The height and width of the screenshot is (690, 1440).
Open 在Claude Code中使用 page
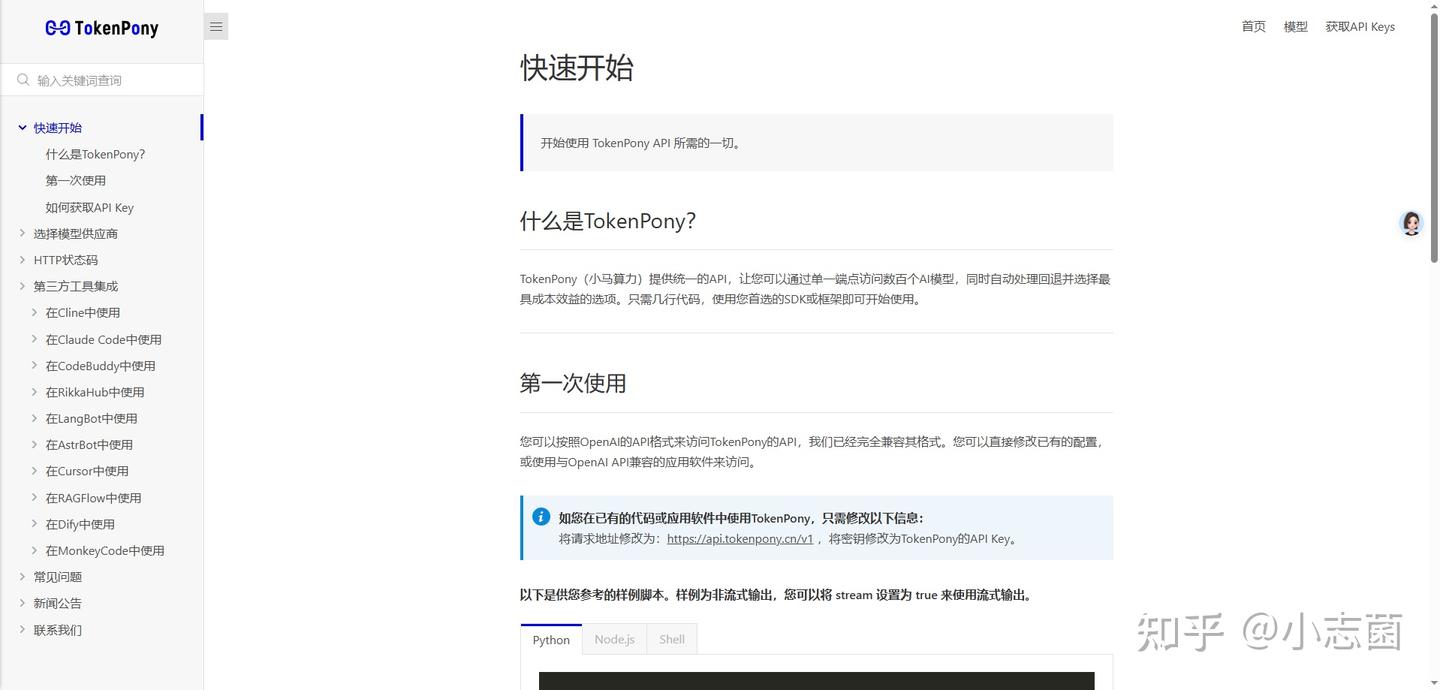(x=103, y=339)
